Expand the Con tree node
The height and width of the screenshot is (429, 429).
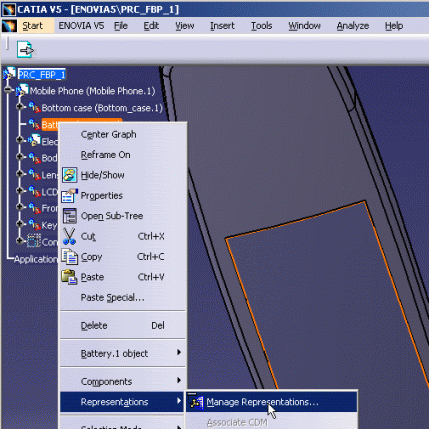(x=20, y=241)
